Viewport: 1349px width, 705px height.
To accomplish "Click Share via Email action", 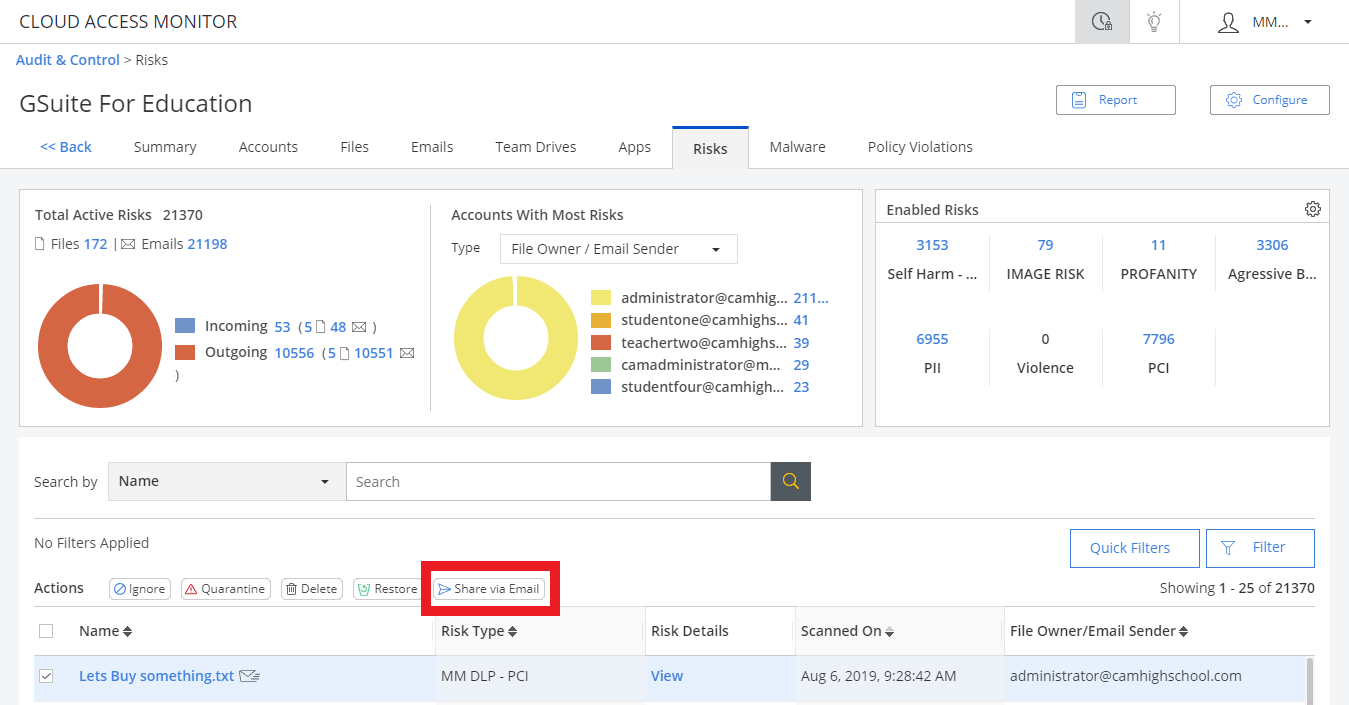I will click(x=489, y=589).
